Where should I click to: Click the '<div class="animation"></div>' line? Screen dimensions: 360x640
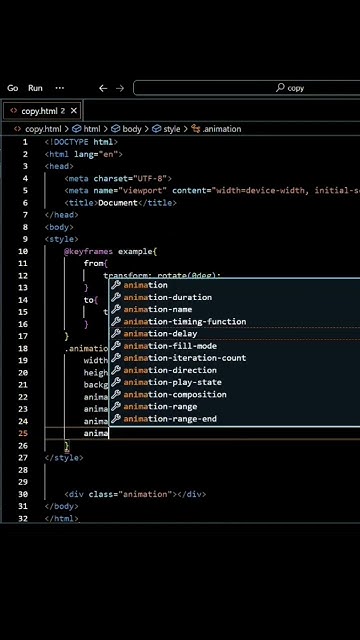135,494
